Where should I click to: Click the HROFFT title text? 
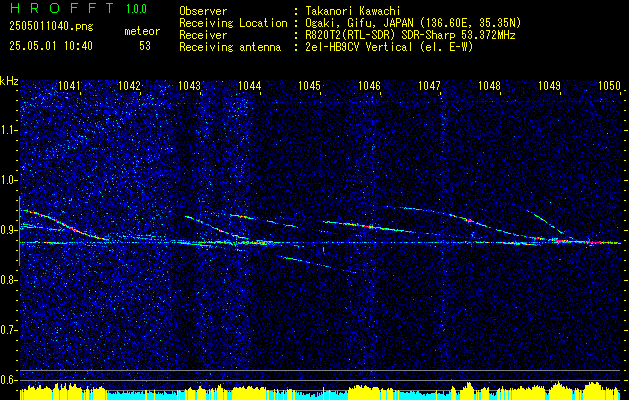[x=62, y=8]
